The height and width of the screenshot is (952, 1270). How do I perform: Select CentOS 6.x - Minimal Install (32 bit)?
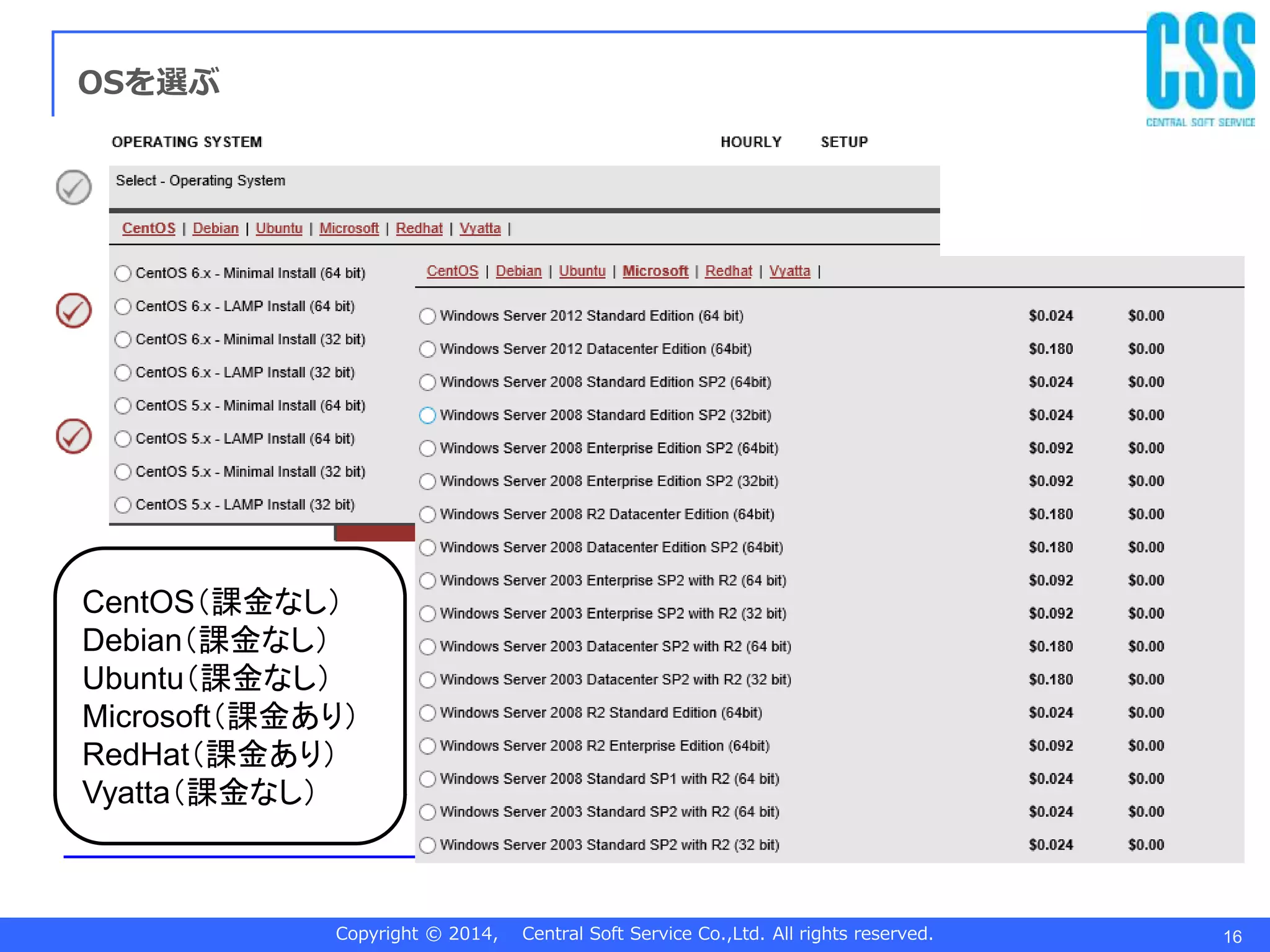123,340
